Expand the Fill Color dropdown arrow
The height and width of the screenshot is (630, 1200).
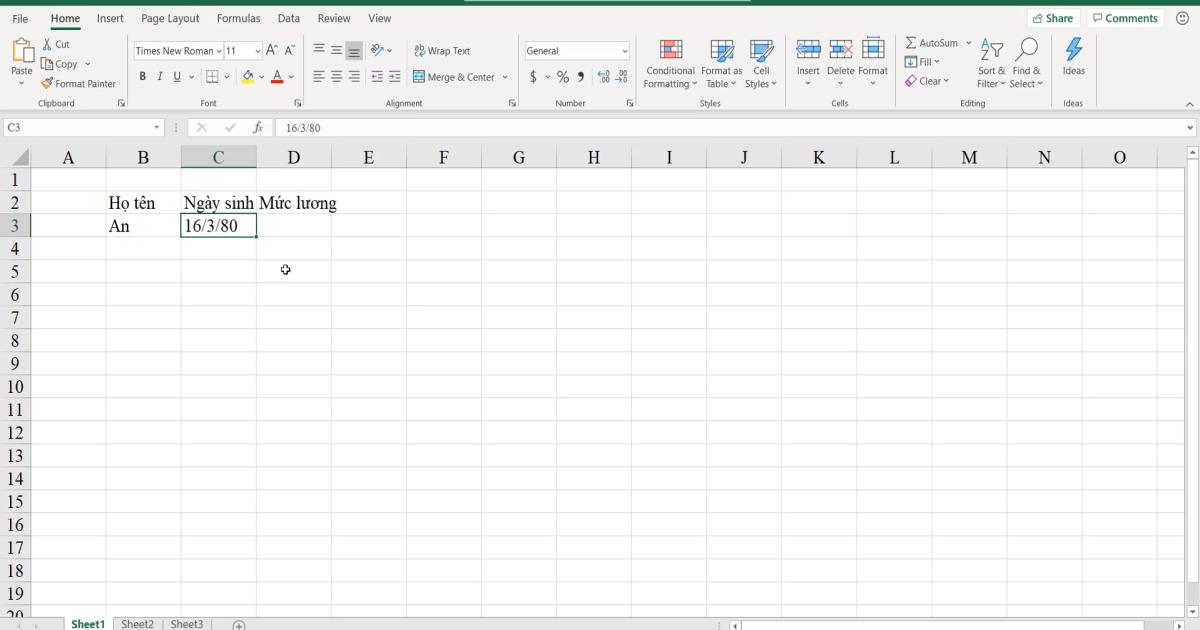click(x=261, y=76)
